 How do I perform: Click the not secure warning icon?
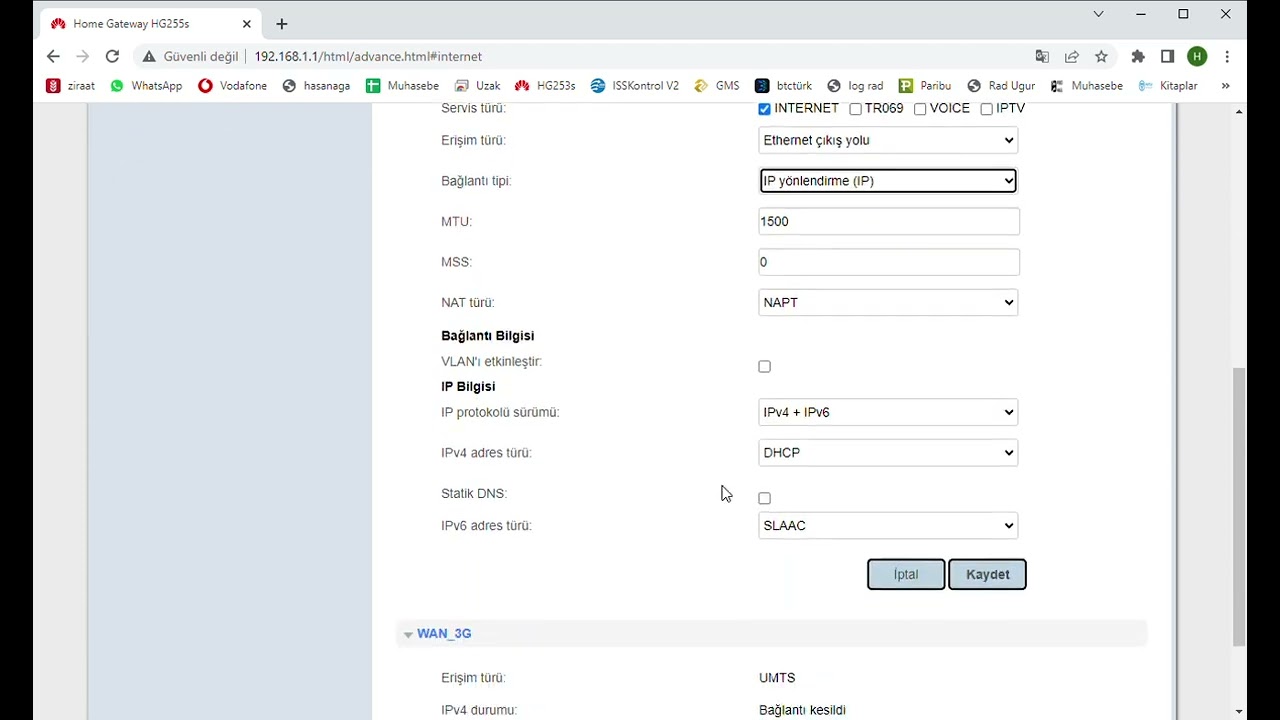click(148, 57)
